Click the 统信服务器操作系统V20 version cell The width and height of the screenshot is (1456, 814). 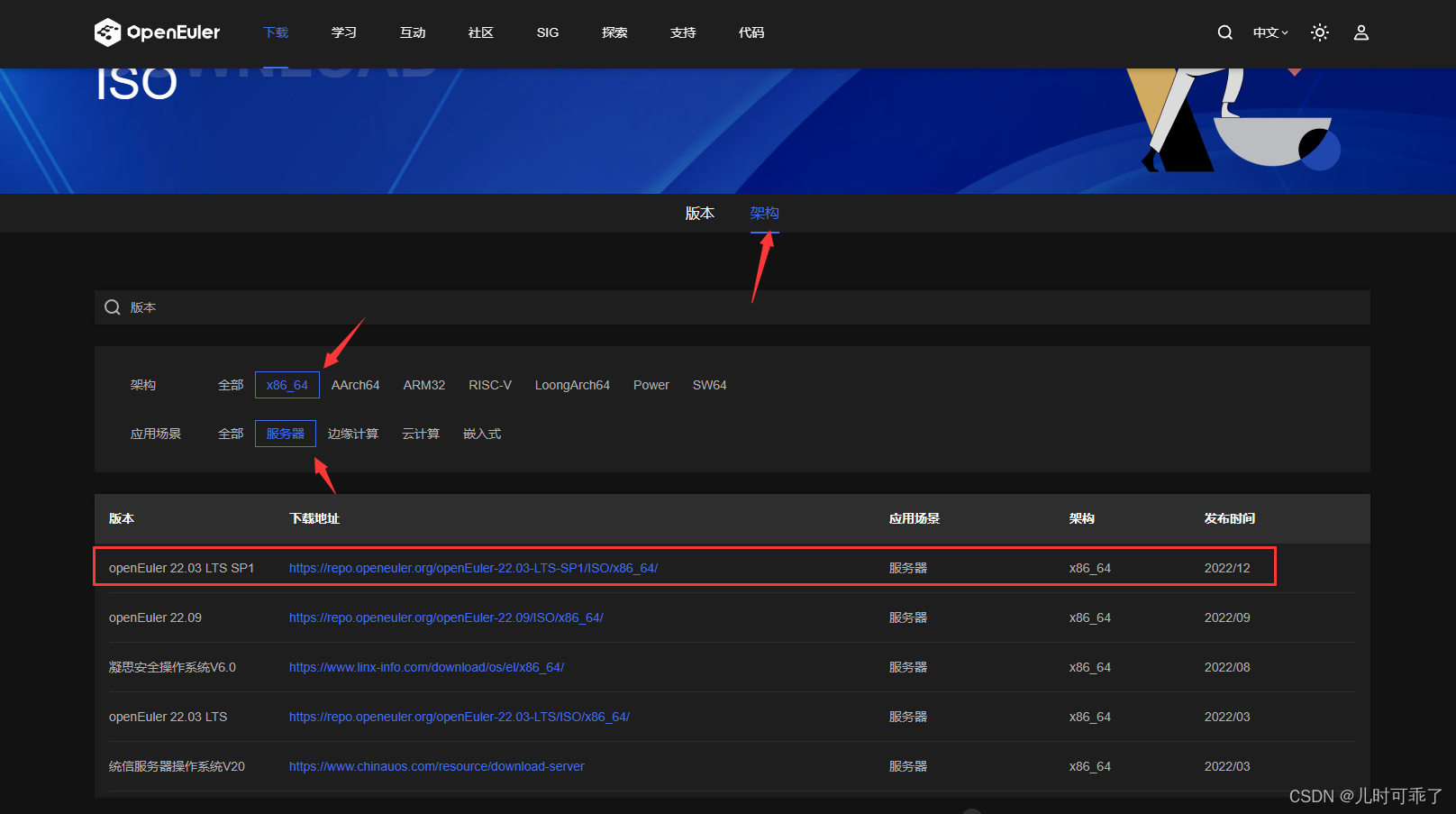(177, 766)
